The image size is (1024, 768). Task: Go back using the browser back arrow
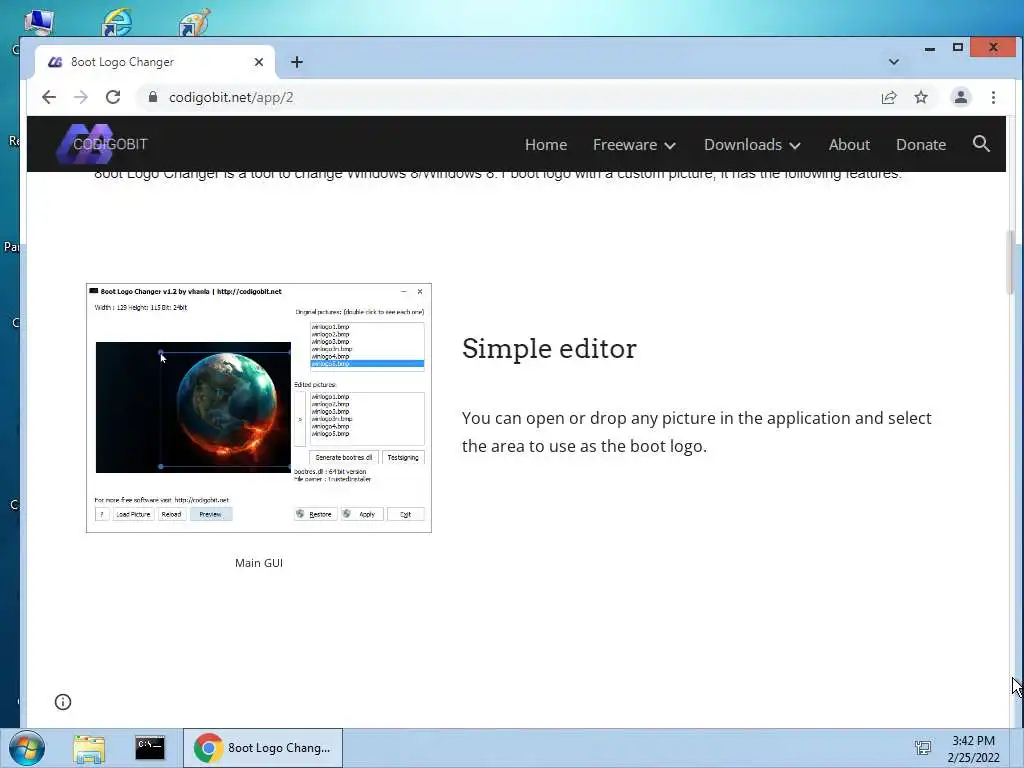(49, 97)
